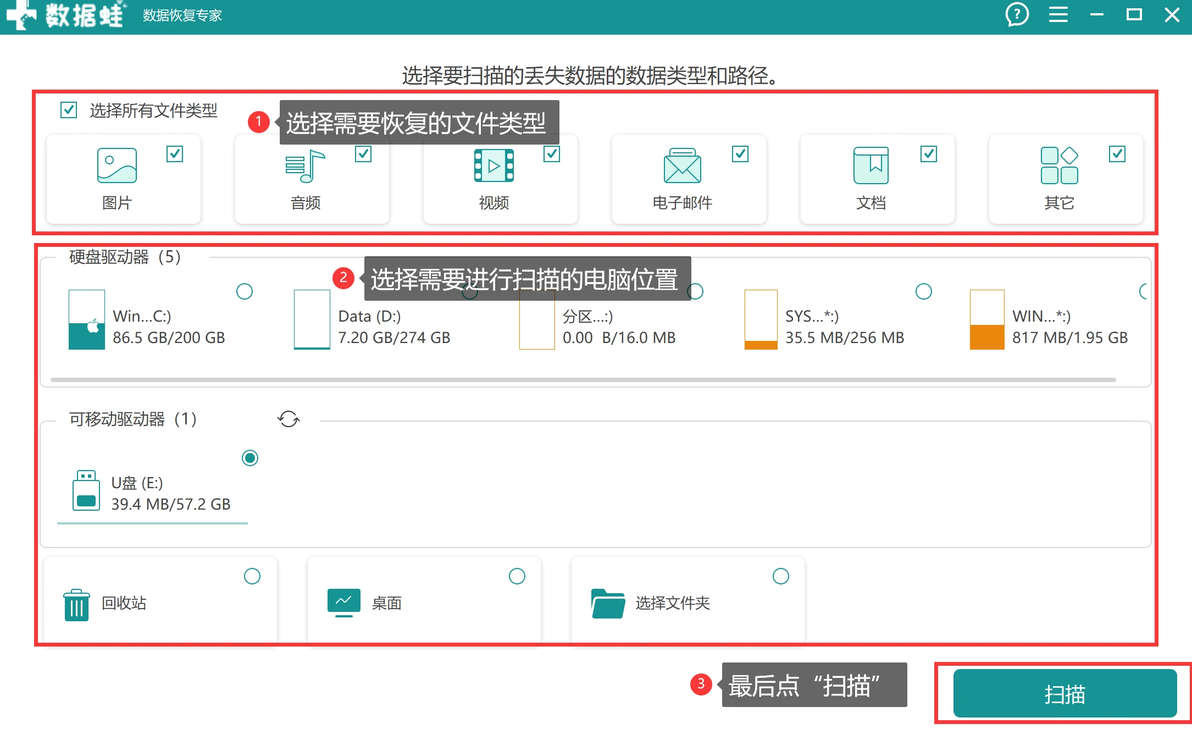The height and width of the screenshot is (729, 1192).
Task: Refresh removable drives with the refresh icon
Action: coord(288,419)
